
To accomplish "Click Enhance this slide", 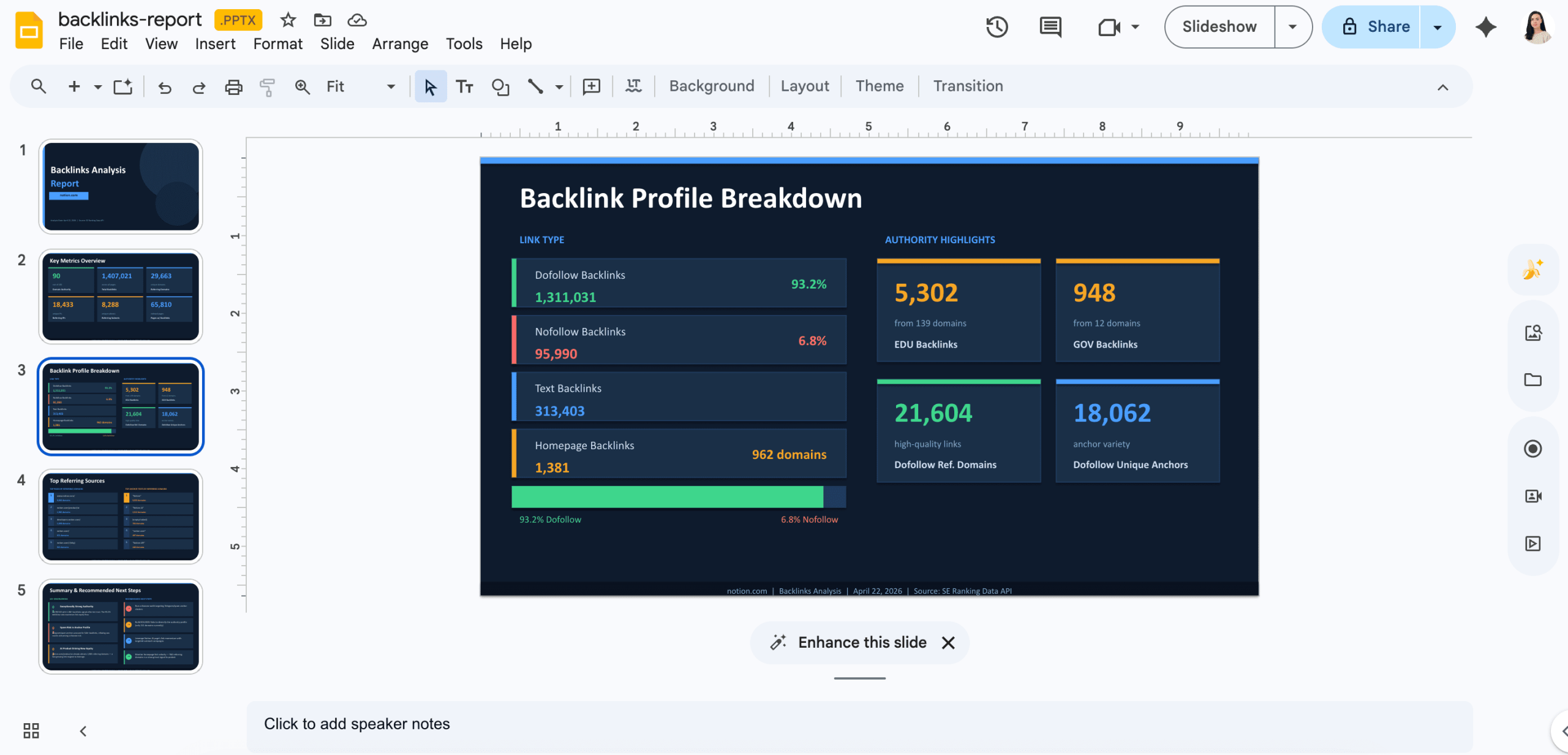I will 861,642.
